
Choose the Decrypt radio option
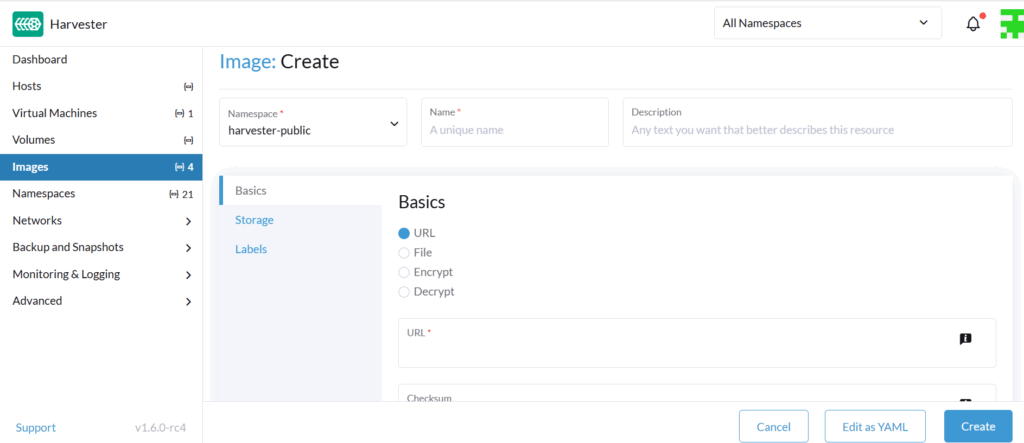point(404,292)
